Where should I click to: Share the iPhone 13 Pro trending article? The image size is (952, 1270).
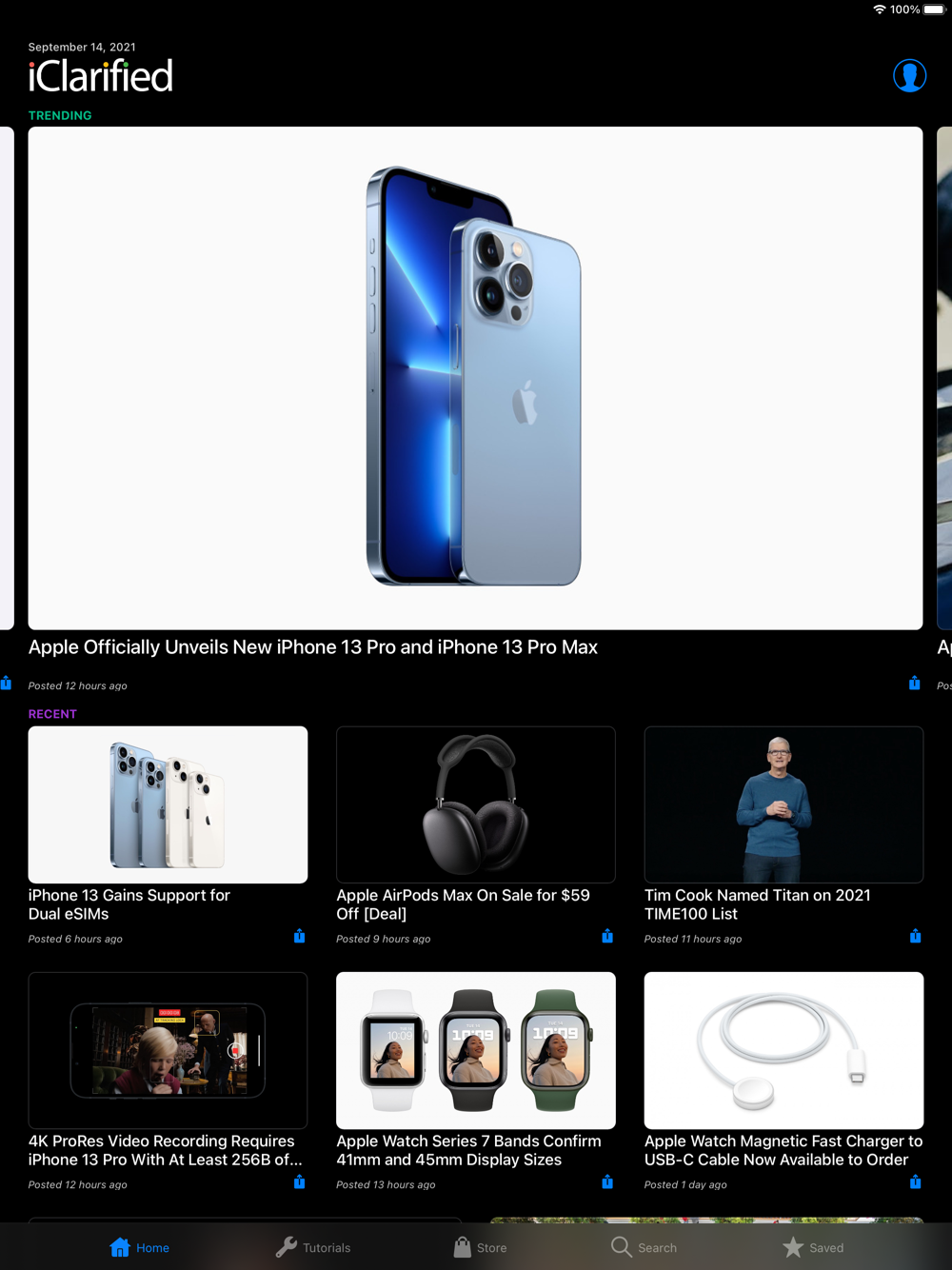pyautogui.click(x=914, y=683)
